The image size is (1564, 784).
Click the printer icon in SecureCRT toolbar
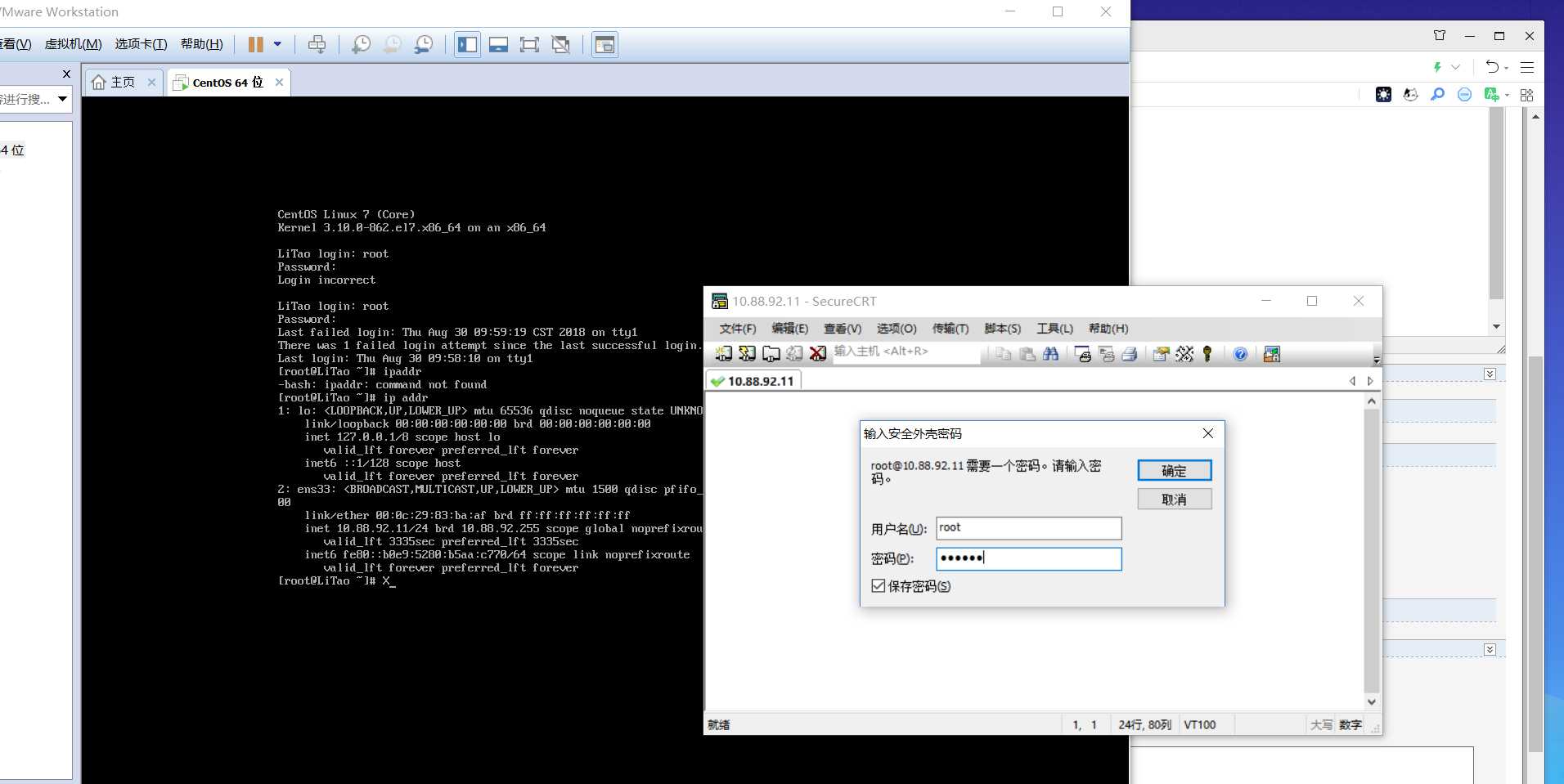tap(1130, 354)
